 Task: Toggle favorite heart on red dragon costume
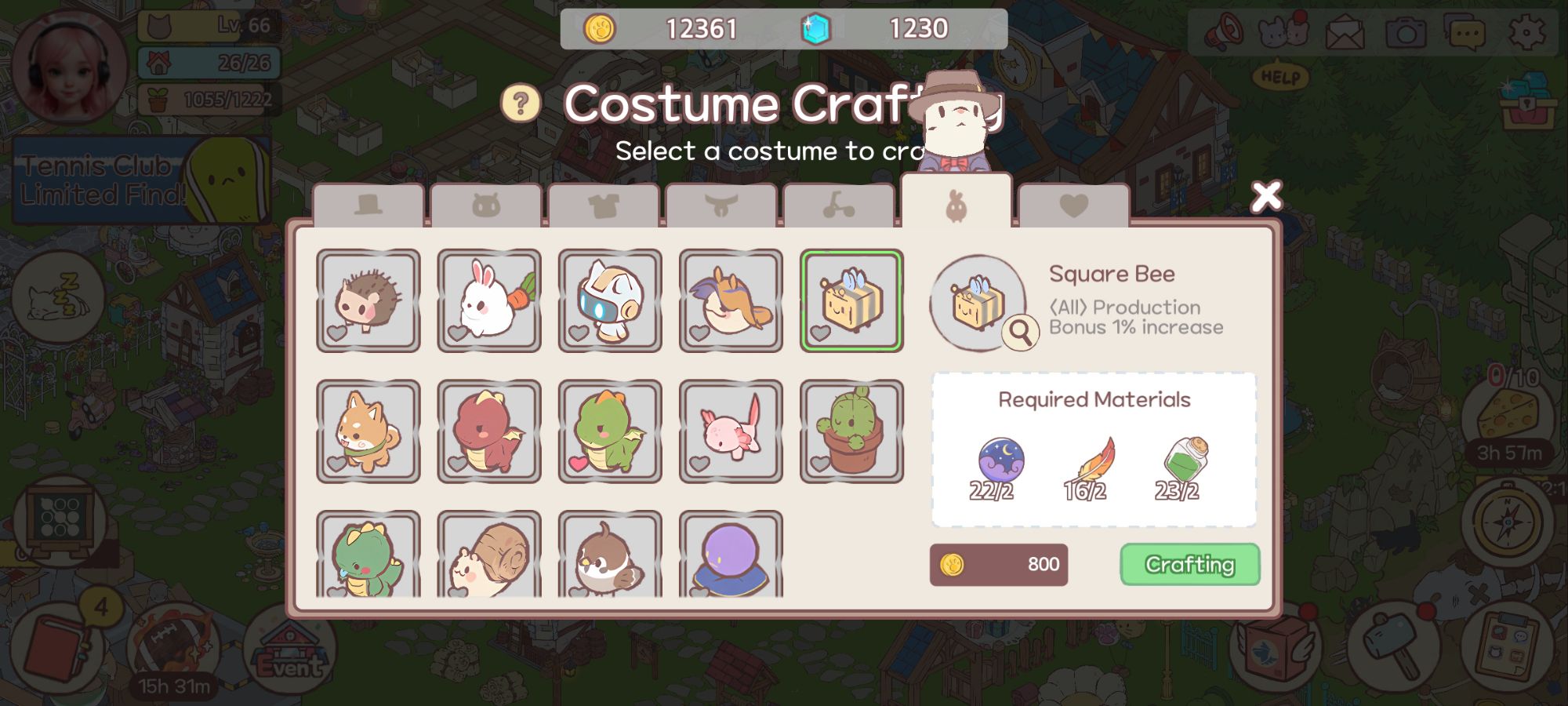(x=457, y=464)
